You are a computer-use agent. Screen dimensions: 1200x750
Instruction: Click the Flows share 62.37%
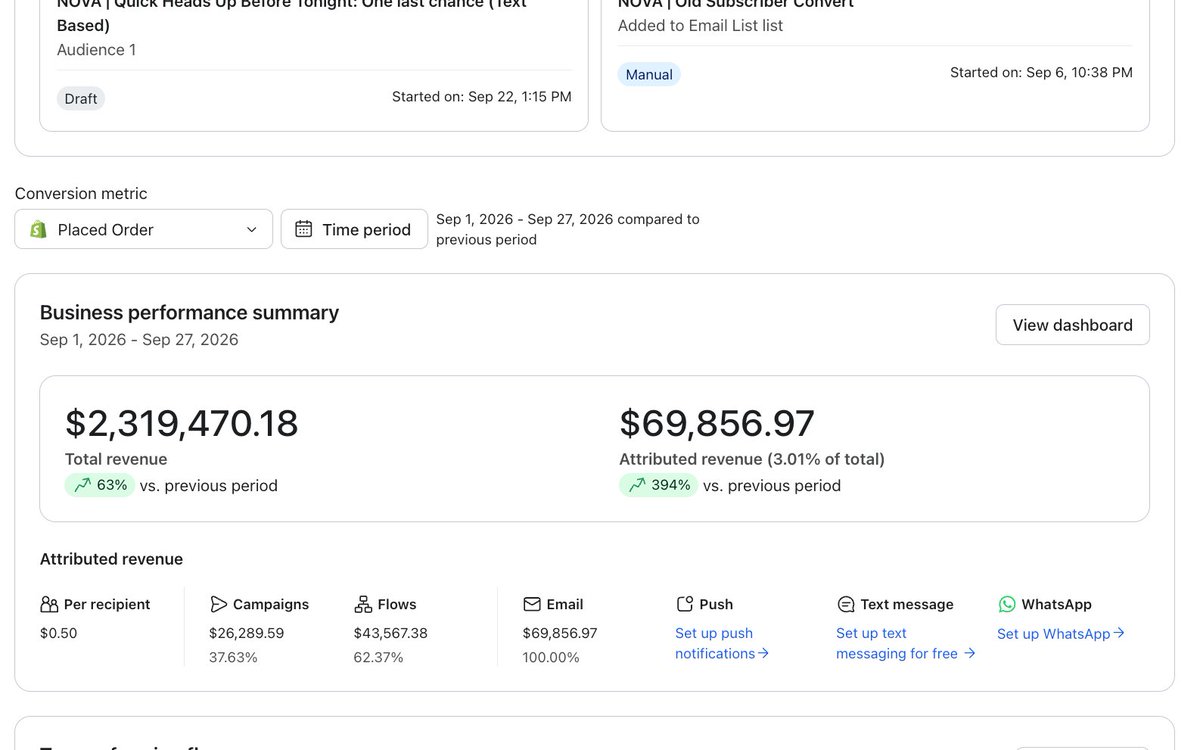(x=378, y=657)
